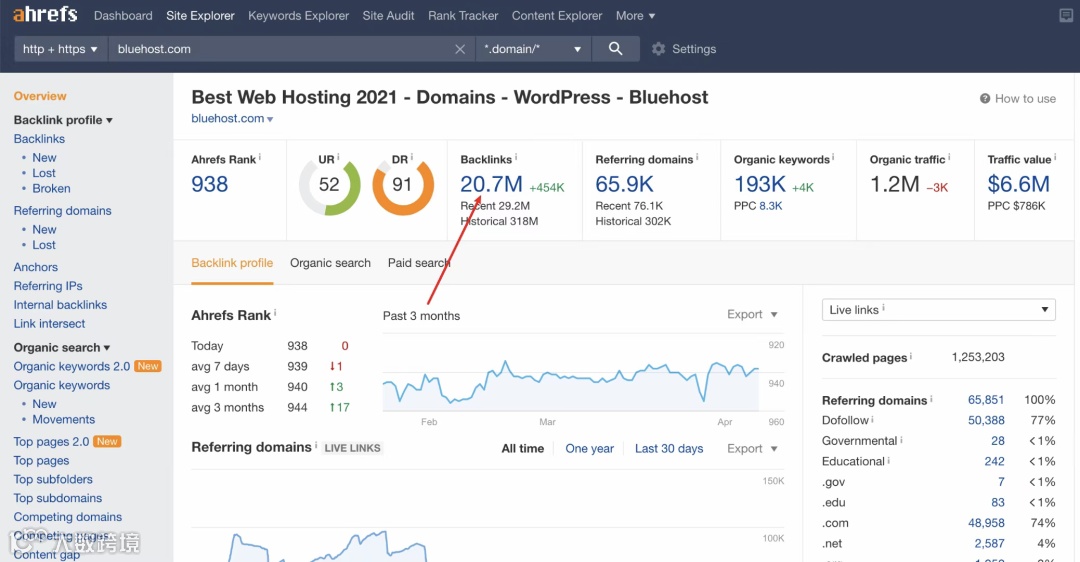Open the Live links dropdown
This screenshot has width=1080, height=562.
tap(938, 310)
